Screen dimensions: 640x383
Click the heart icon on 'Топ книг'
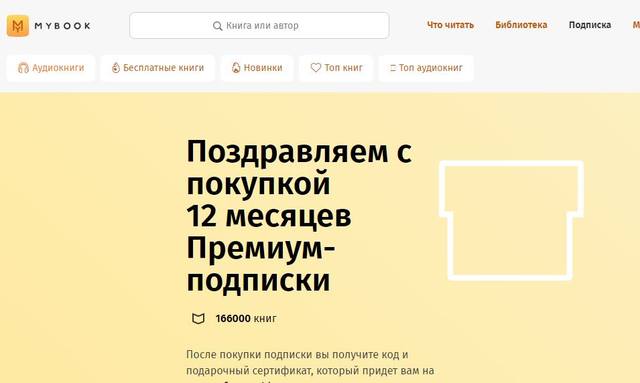(x=316, y=68)
